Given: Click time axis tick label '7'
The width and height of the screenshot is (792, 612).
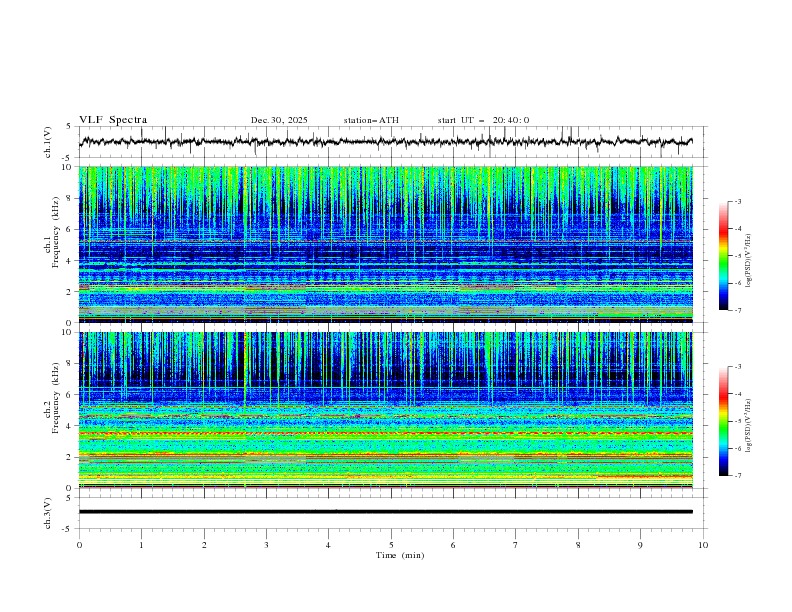Looking at the screenshot, I should click(516, 545).
